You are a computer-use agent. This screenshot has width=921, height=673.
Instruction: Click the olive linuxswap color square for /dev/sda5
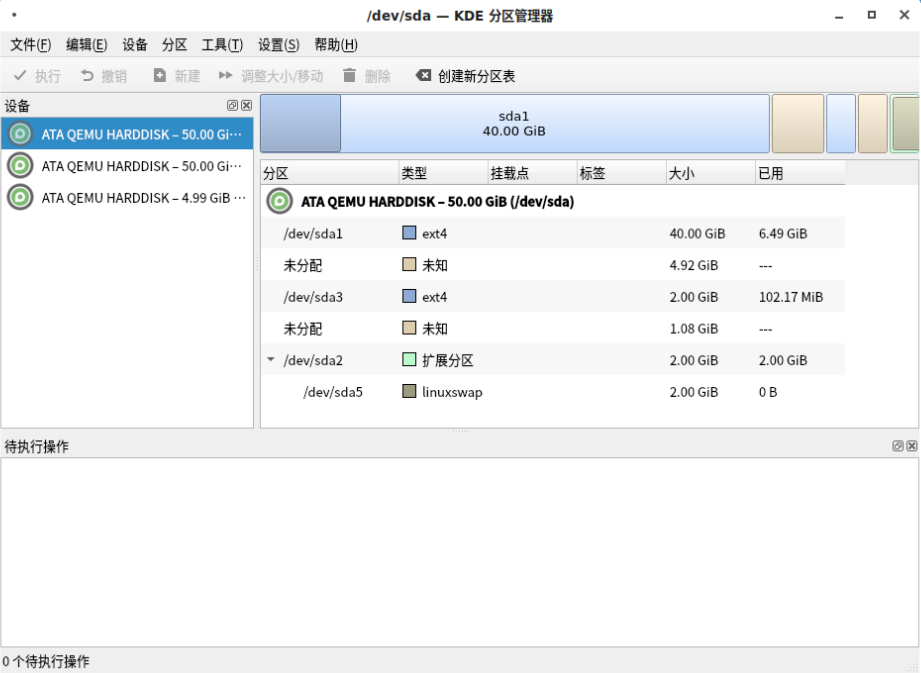tap(409, 391)
